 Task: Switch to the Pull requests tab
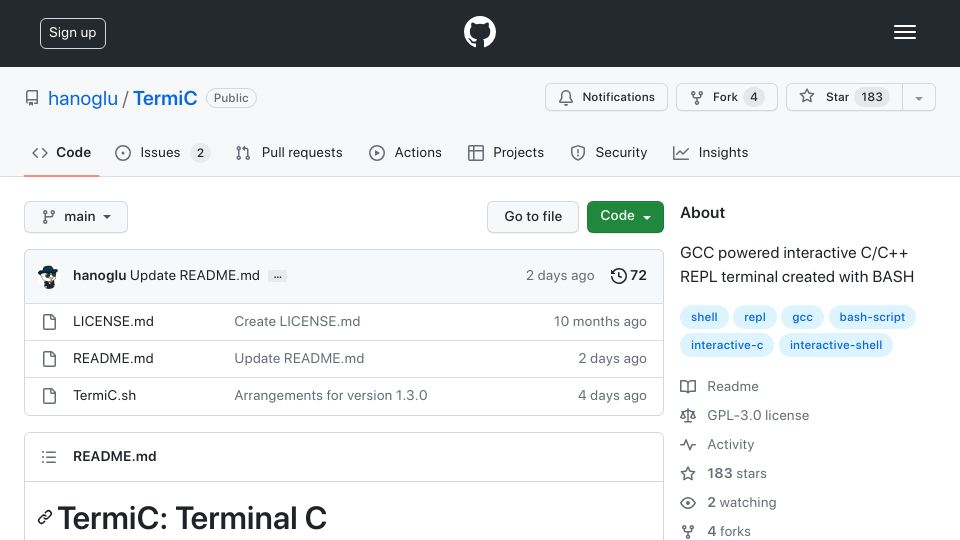289,152
